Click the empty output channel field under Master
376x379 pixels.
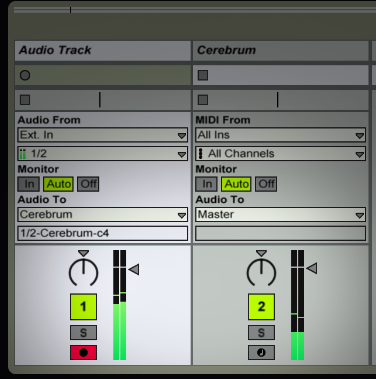tap(281, 233)
